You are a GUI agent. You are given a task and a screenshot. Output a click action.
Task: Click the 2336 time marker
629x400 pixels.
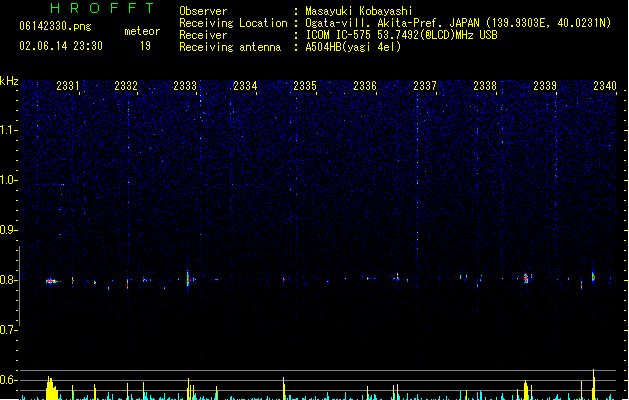point(365,86)
